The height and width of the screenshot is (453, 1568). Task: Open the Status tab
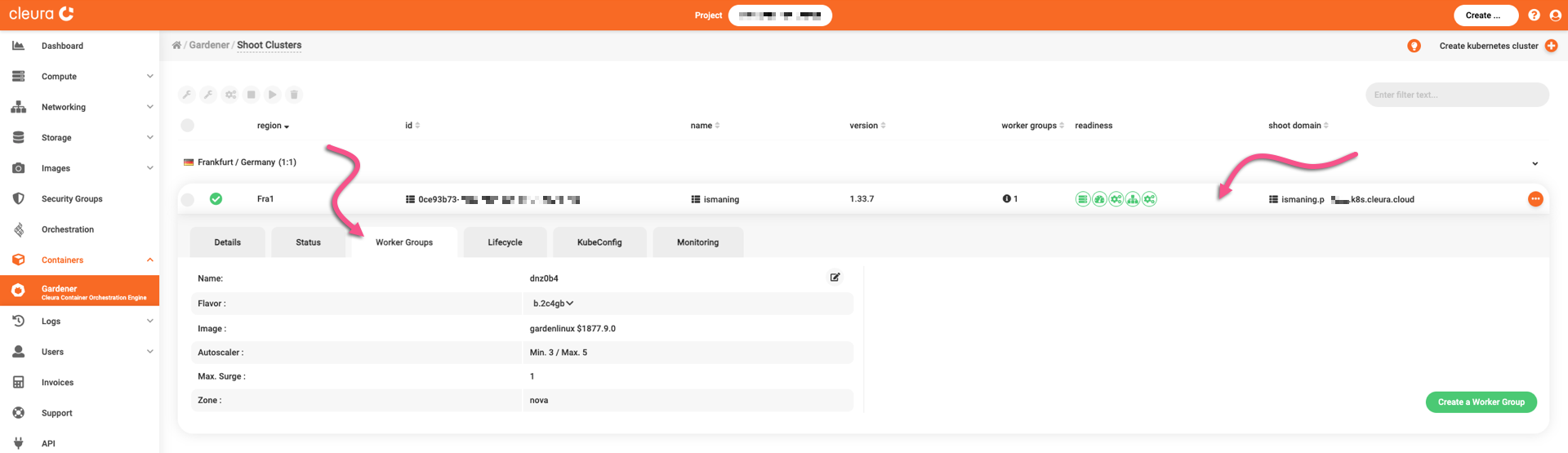[x=308, y=242]
